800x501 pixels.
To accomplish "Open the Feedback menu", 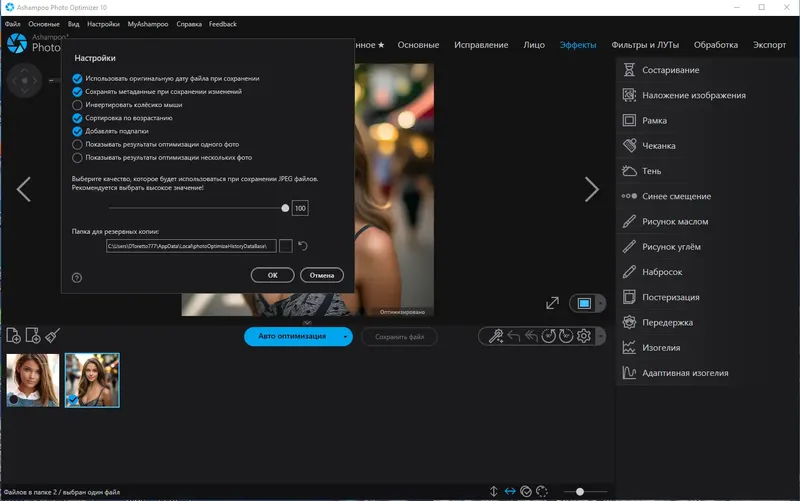I will (x=222, y=24).
